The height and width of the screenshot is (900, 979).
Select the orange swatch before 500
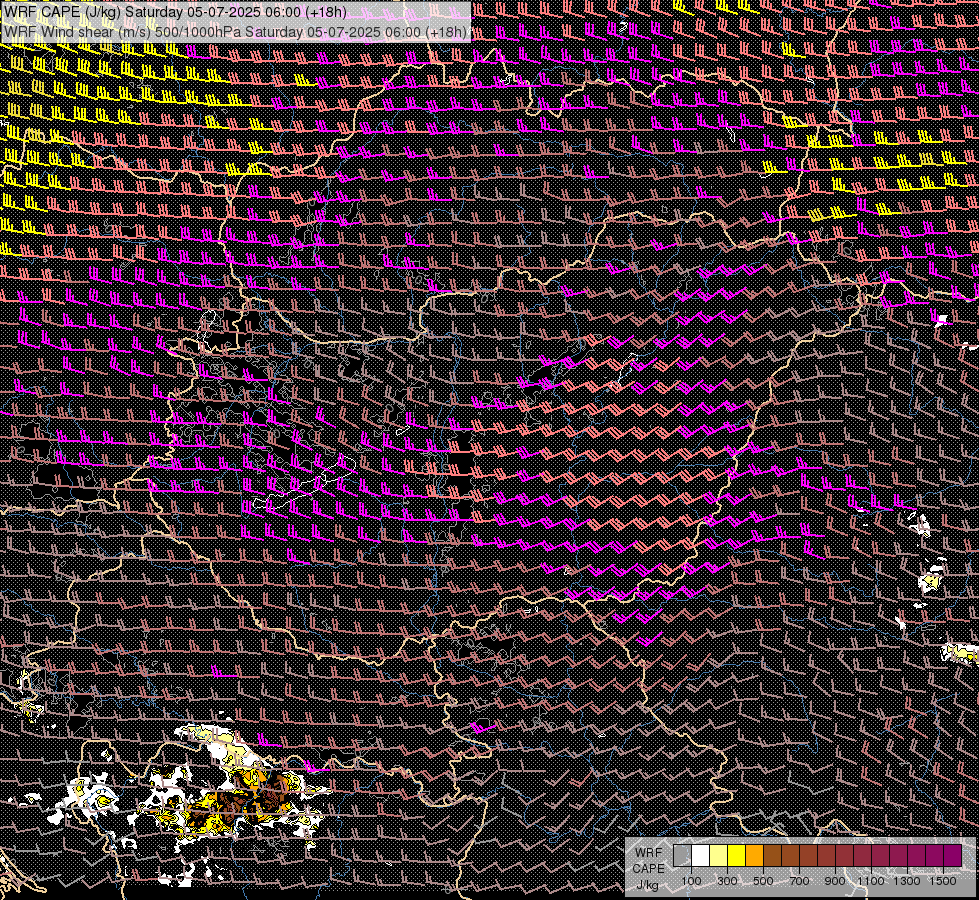tap(755, 856)
